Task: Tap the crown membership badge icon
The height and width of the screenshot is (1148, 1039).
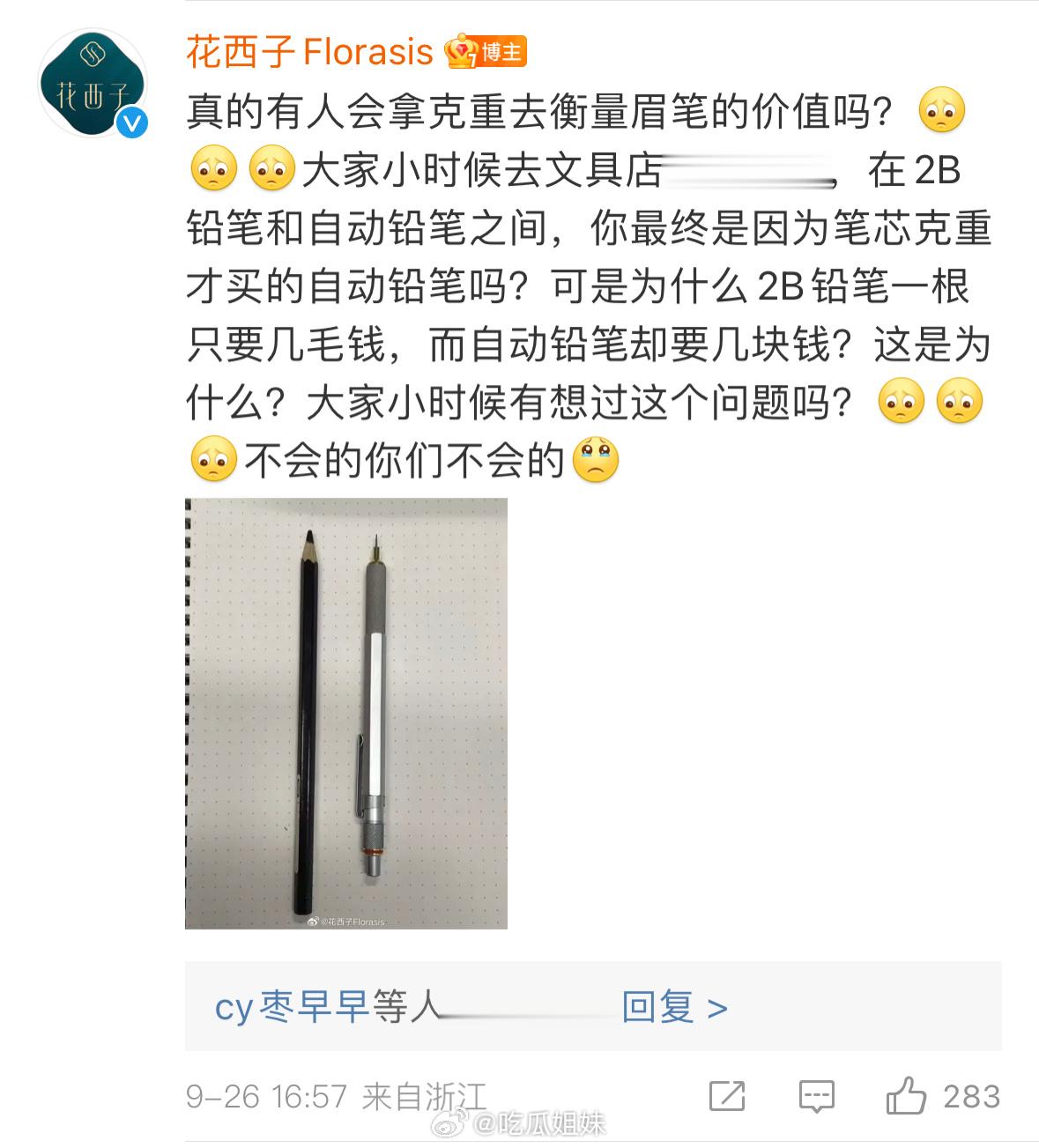Action: [x=462, y=52]
